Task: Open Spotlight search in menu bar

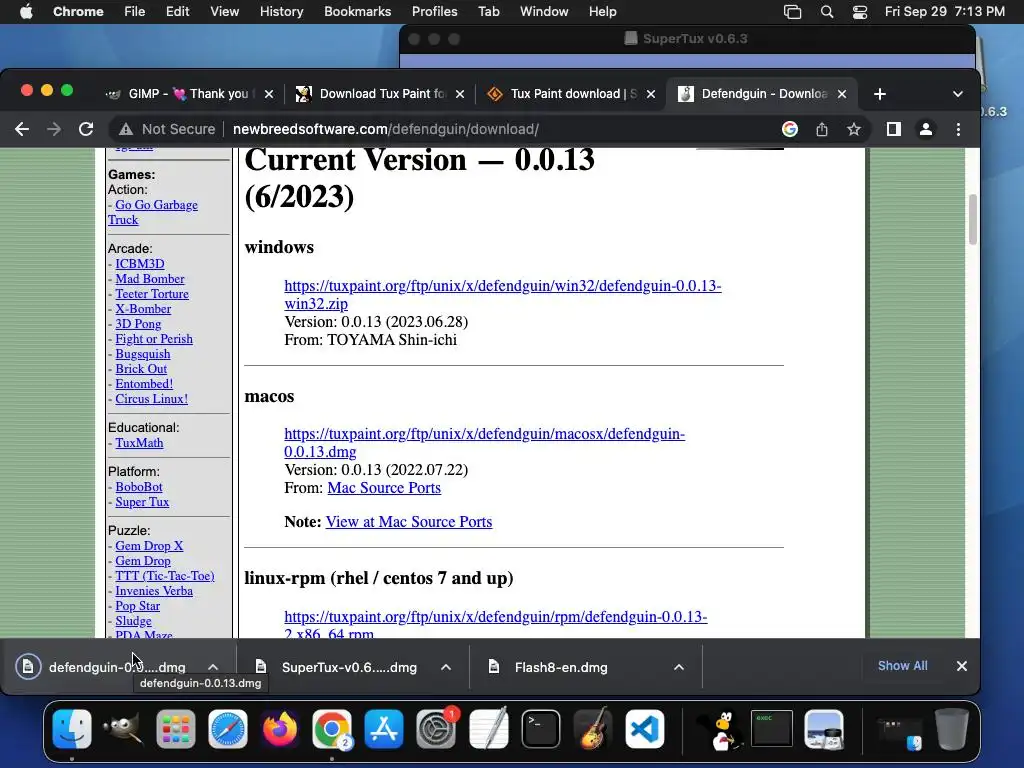Action: pyautogui.click(x=827, y=12)
